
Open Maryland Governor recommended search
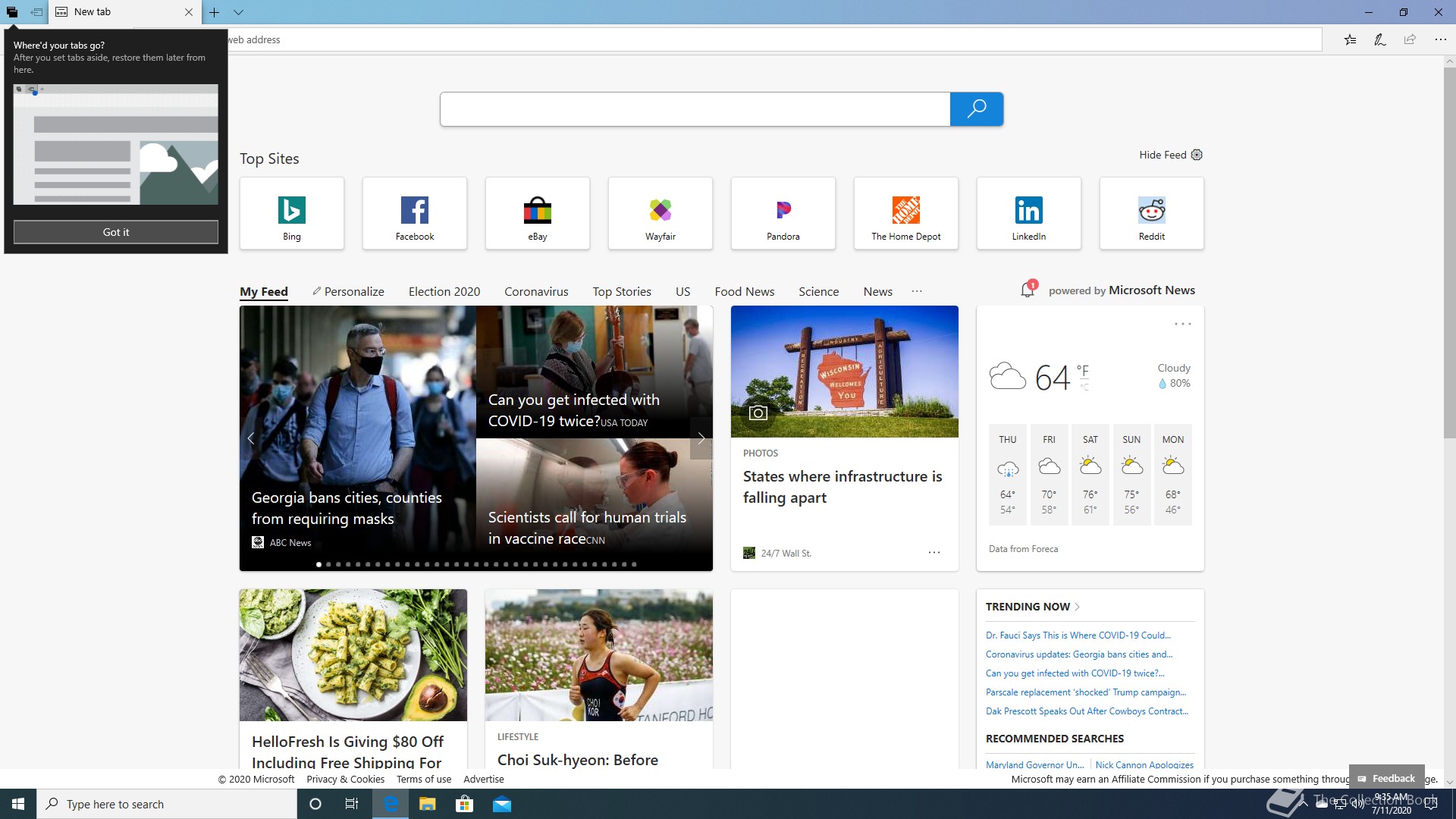pos(1035,764)
